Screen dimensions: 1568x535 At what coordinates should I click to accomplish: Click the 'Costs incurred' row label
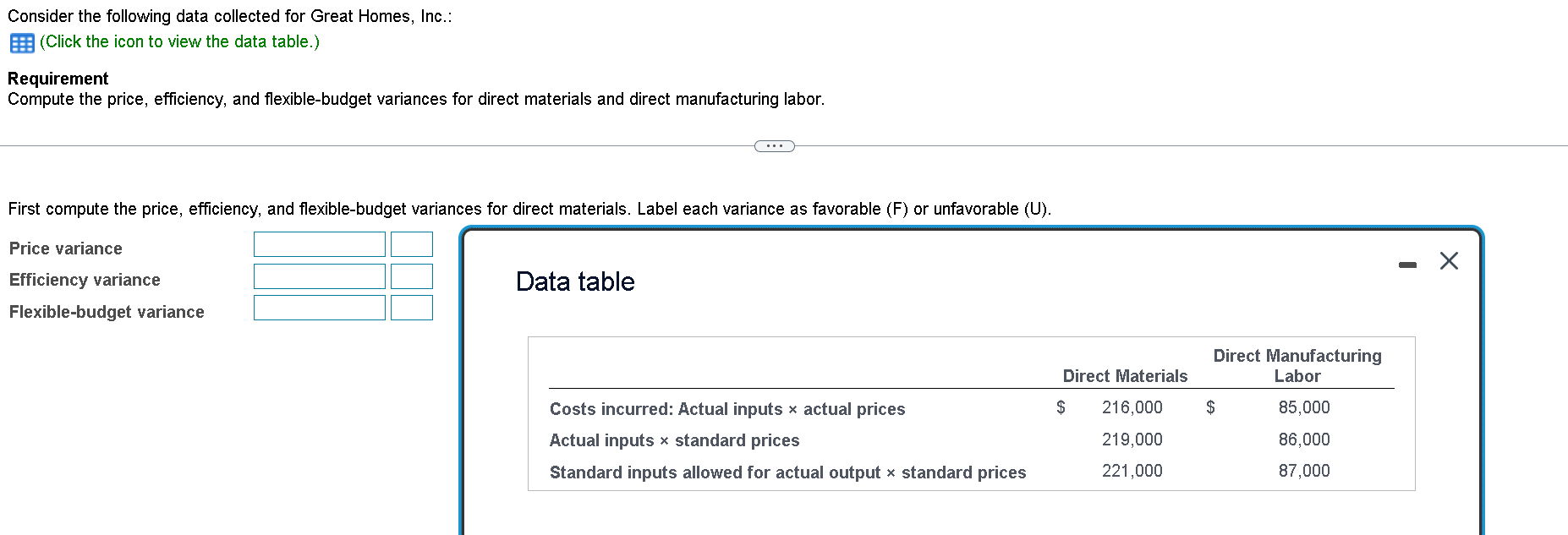tap(726, 409)
